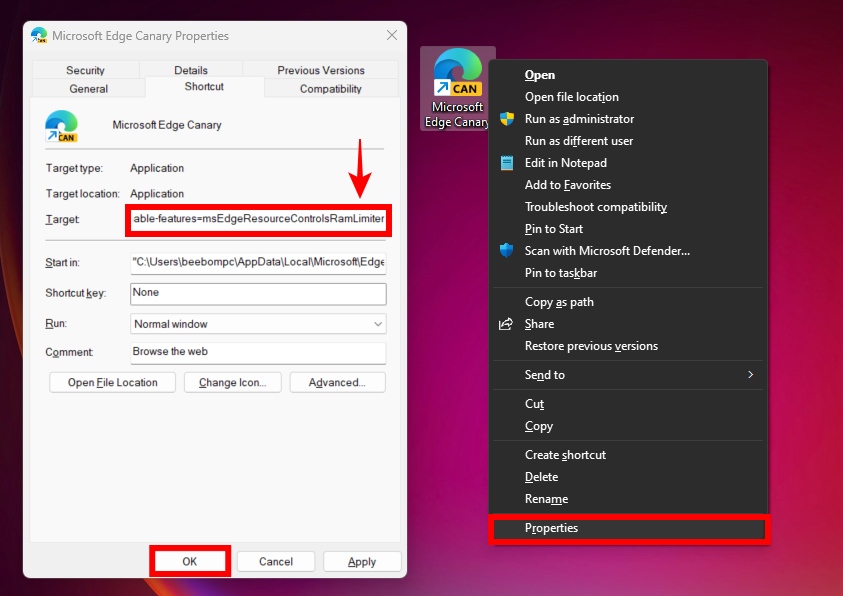Select the Shortcut tab
Image resolution: width=843 pixels, height=596 pixels.
(204, 87)
